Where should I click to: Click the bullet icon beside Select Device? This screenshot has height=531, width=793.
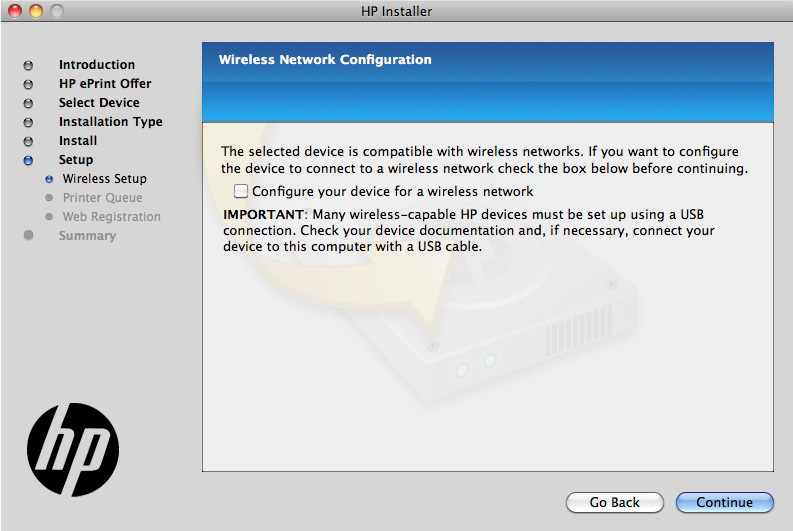click(x=28, y=103)
